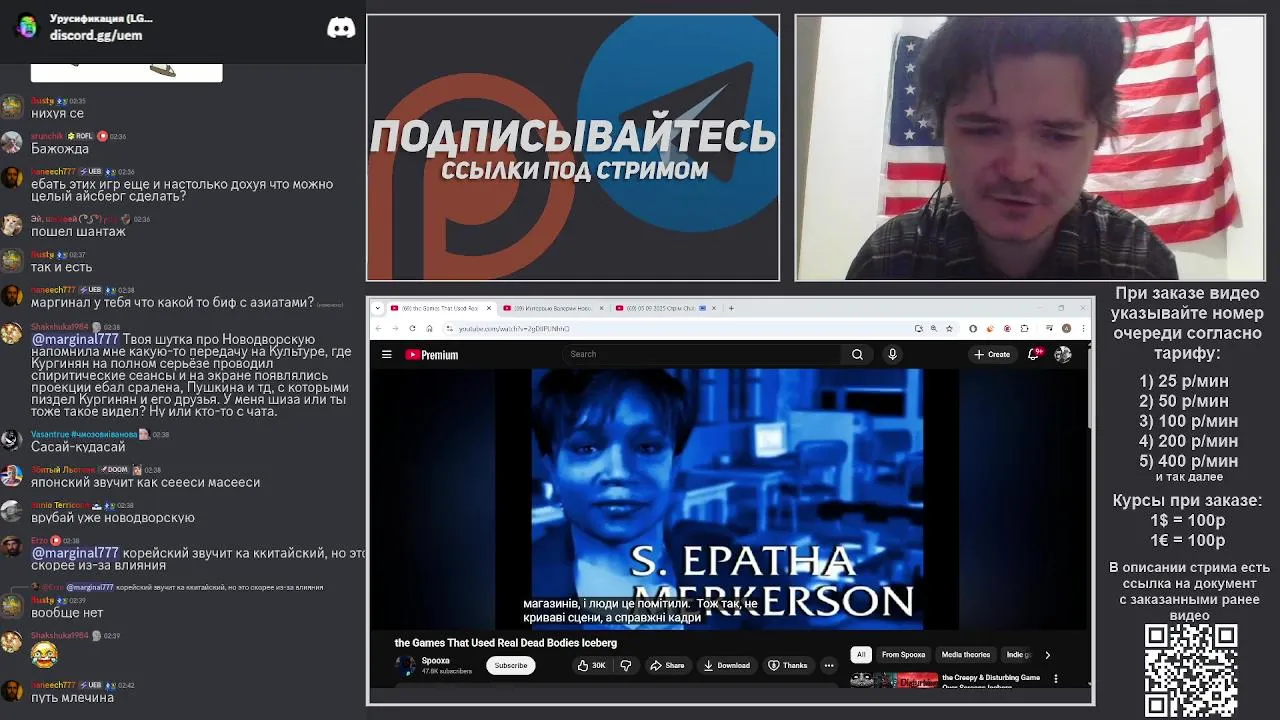Screen dimensions: 1280x720
Task: Click in the YouTube search field
Action: click(x=704, y=354)
